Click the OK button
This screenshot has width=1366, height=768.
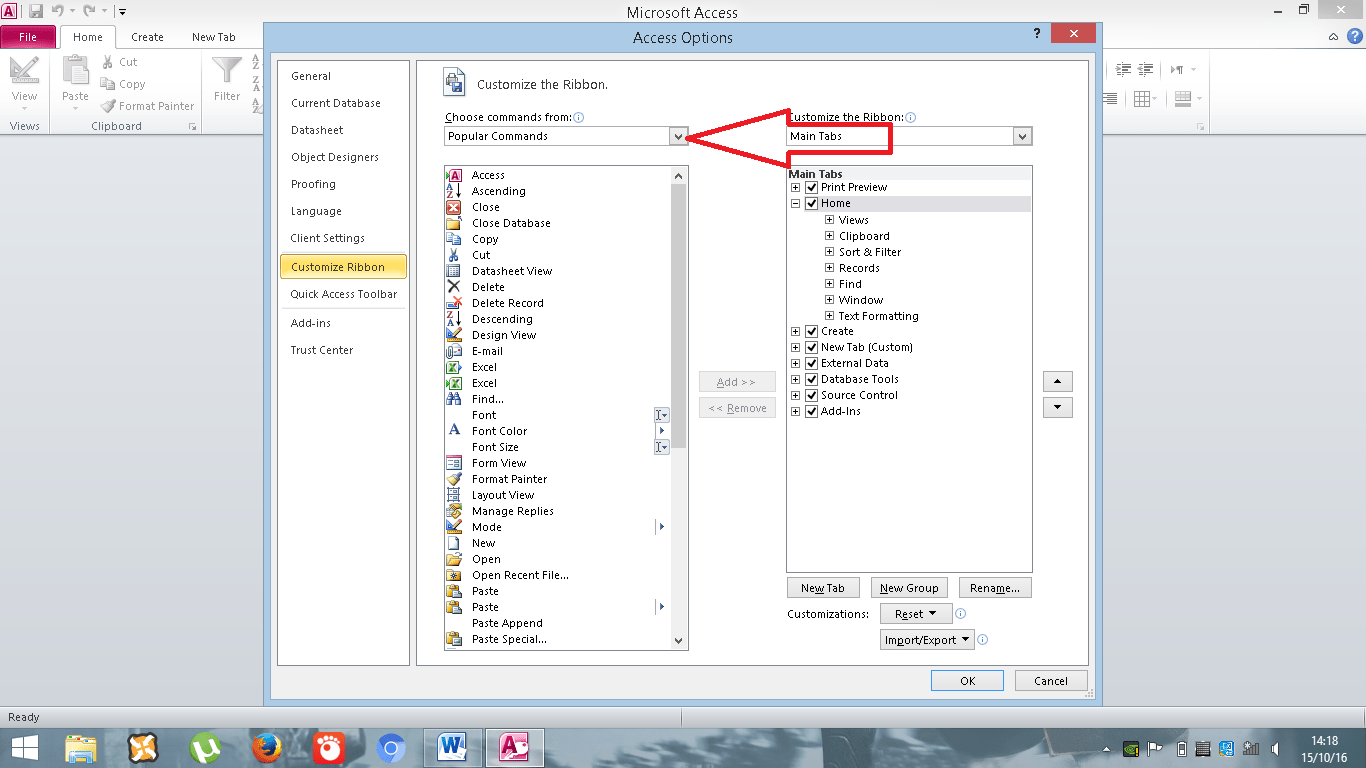(x=967, y=681)
